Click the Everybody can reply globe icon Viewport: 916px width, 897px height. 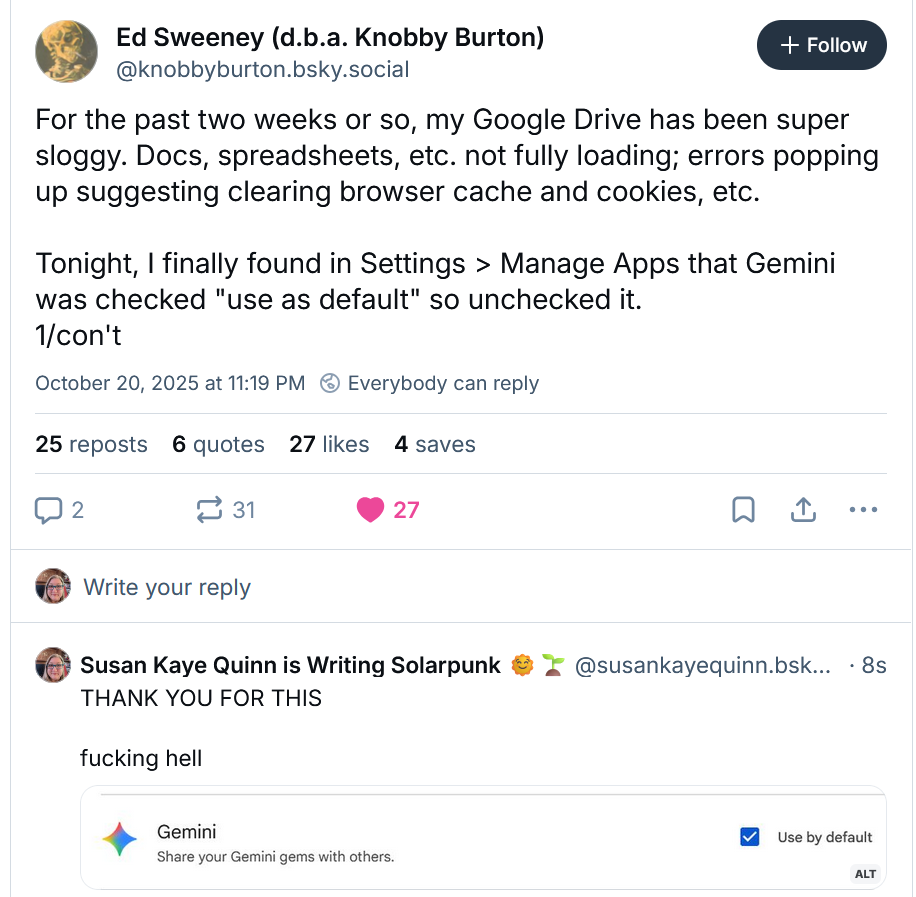(329, 383)
